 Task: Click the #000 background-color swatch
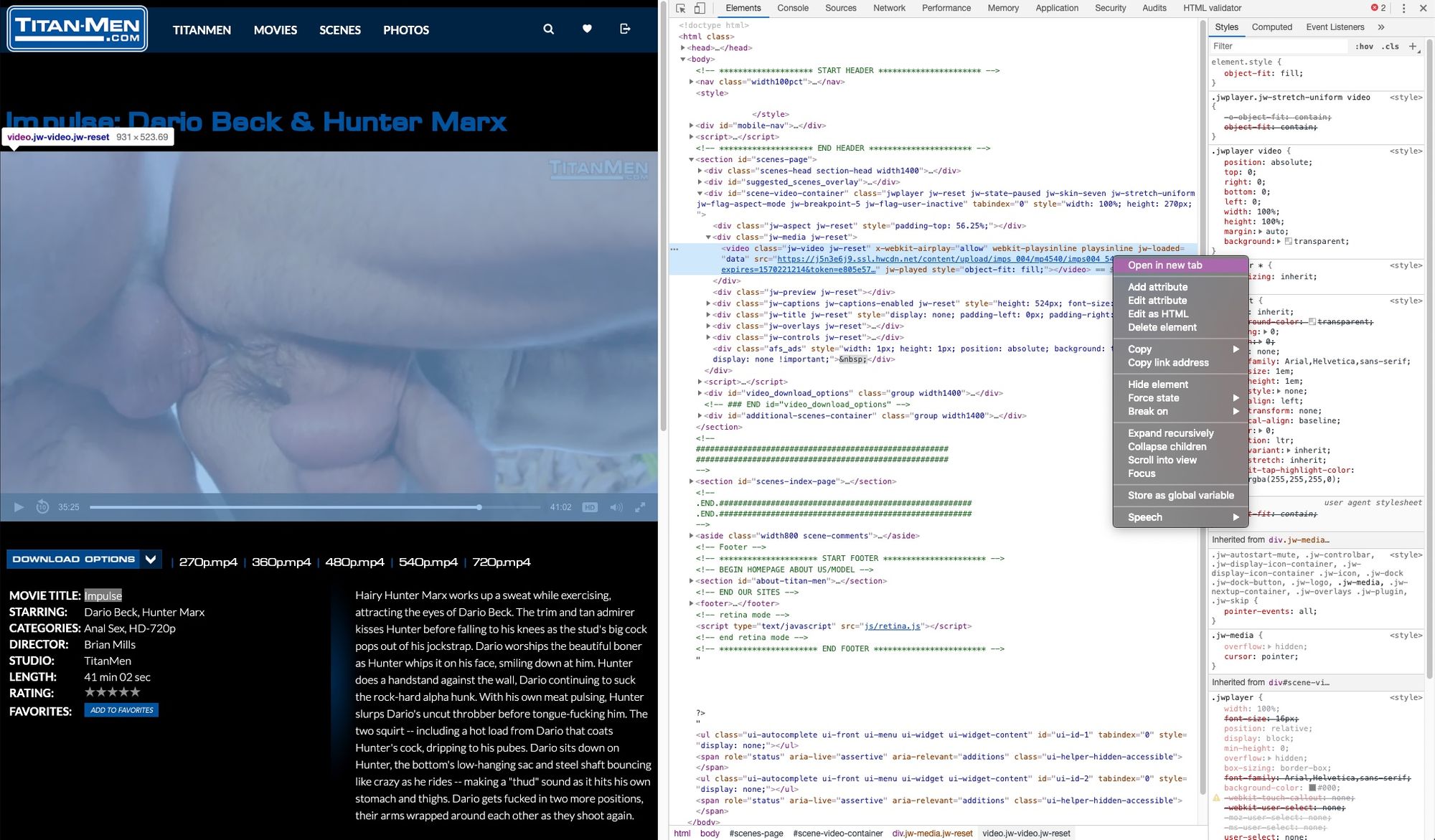(x=1312, y=788)
